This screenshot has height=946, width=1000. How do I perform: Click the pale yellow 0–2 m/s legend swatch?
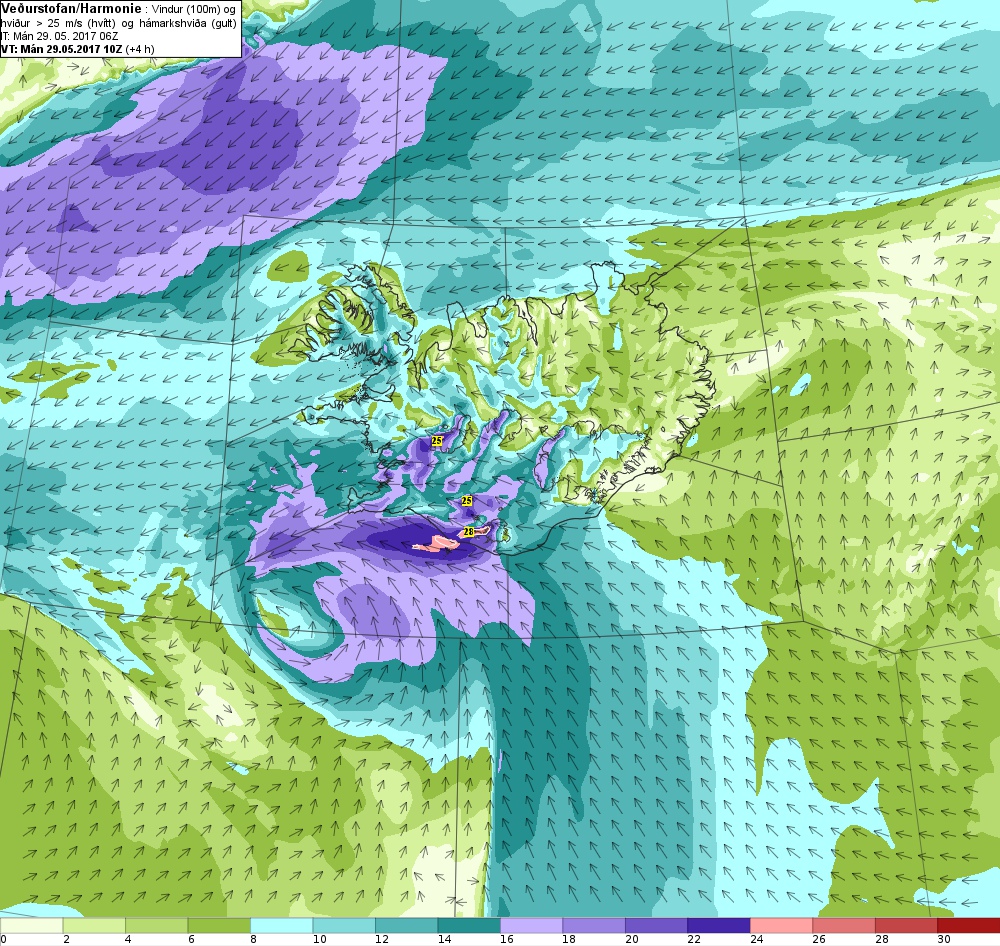[x=31, y=925]
